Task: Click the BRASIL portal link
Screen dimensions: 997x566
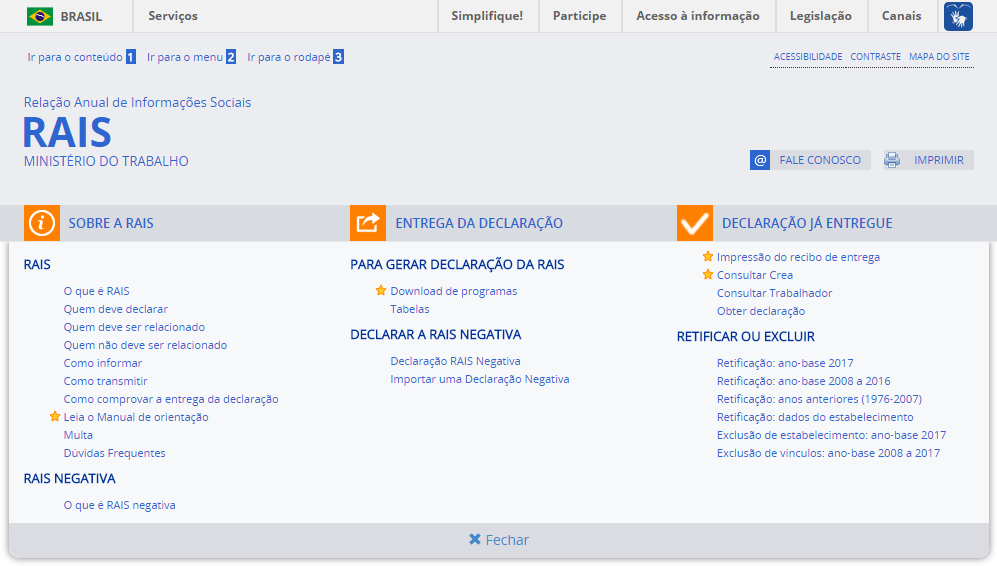Action: pos(81,17)
